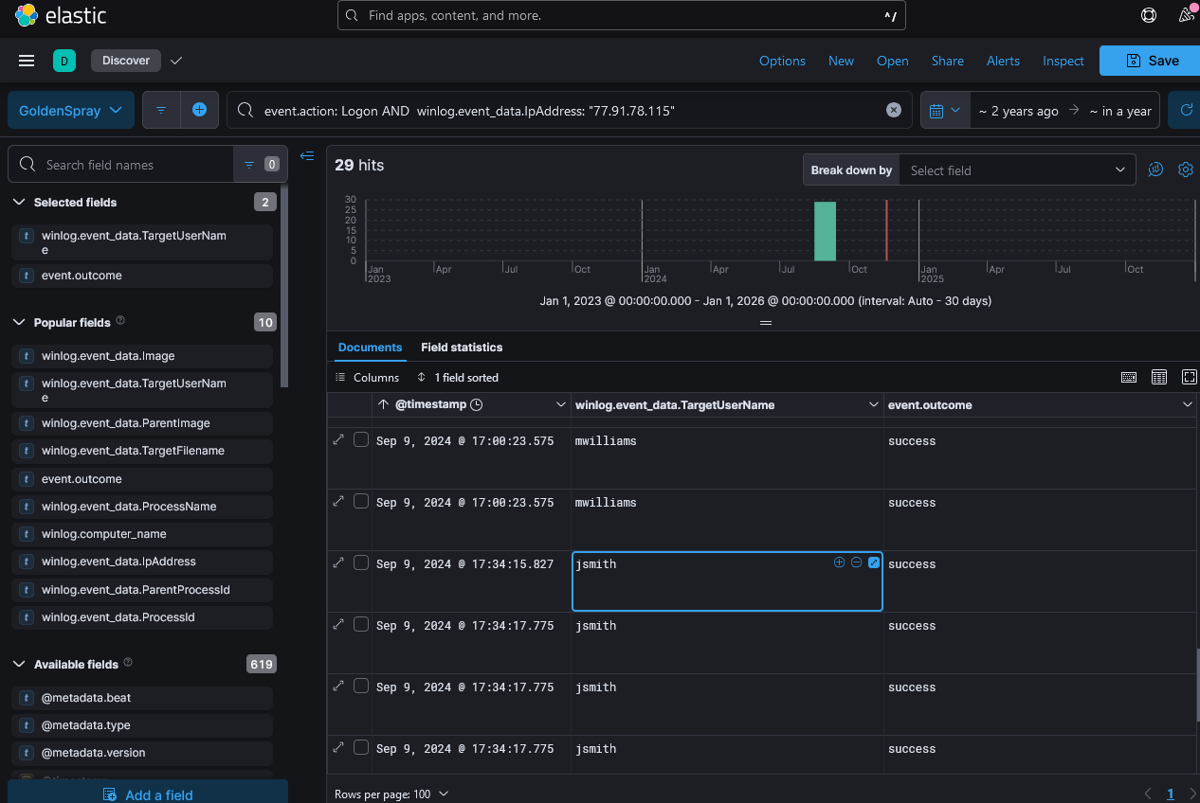Check the box for 17:00:23.575 mwilliams first row
Viewport: 1200px width, 803px height.
[361, 440]
